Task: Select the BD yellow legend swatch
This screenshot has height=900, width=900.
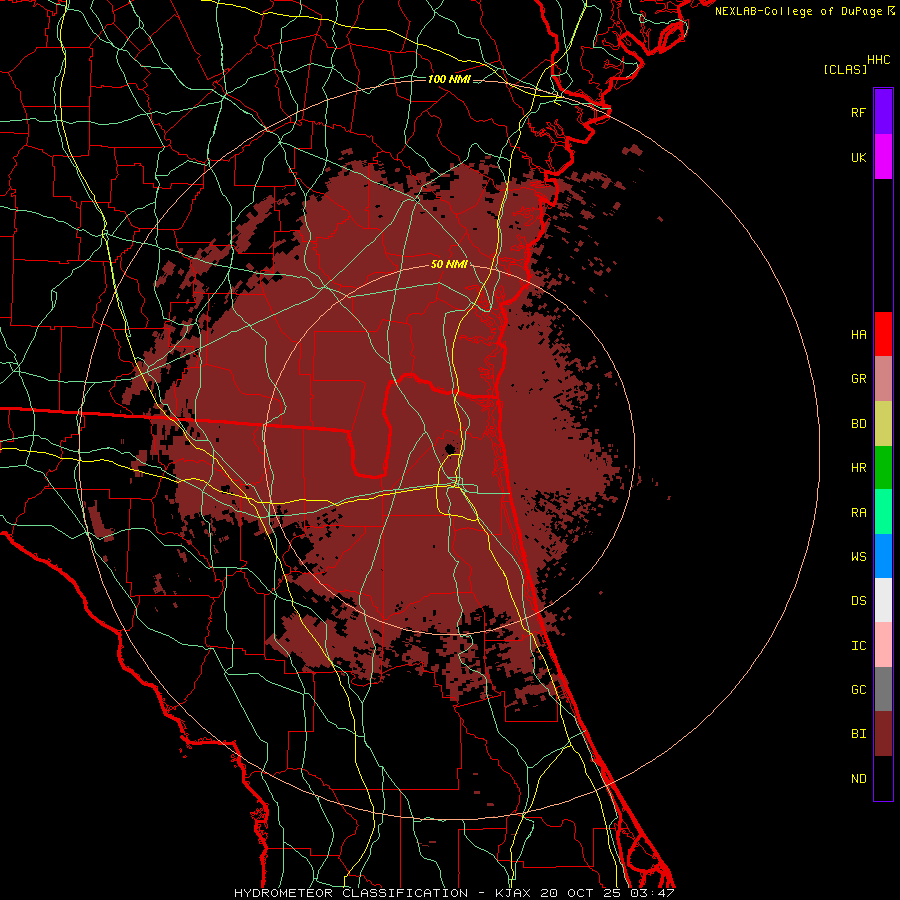Action: point(883,424)
